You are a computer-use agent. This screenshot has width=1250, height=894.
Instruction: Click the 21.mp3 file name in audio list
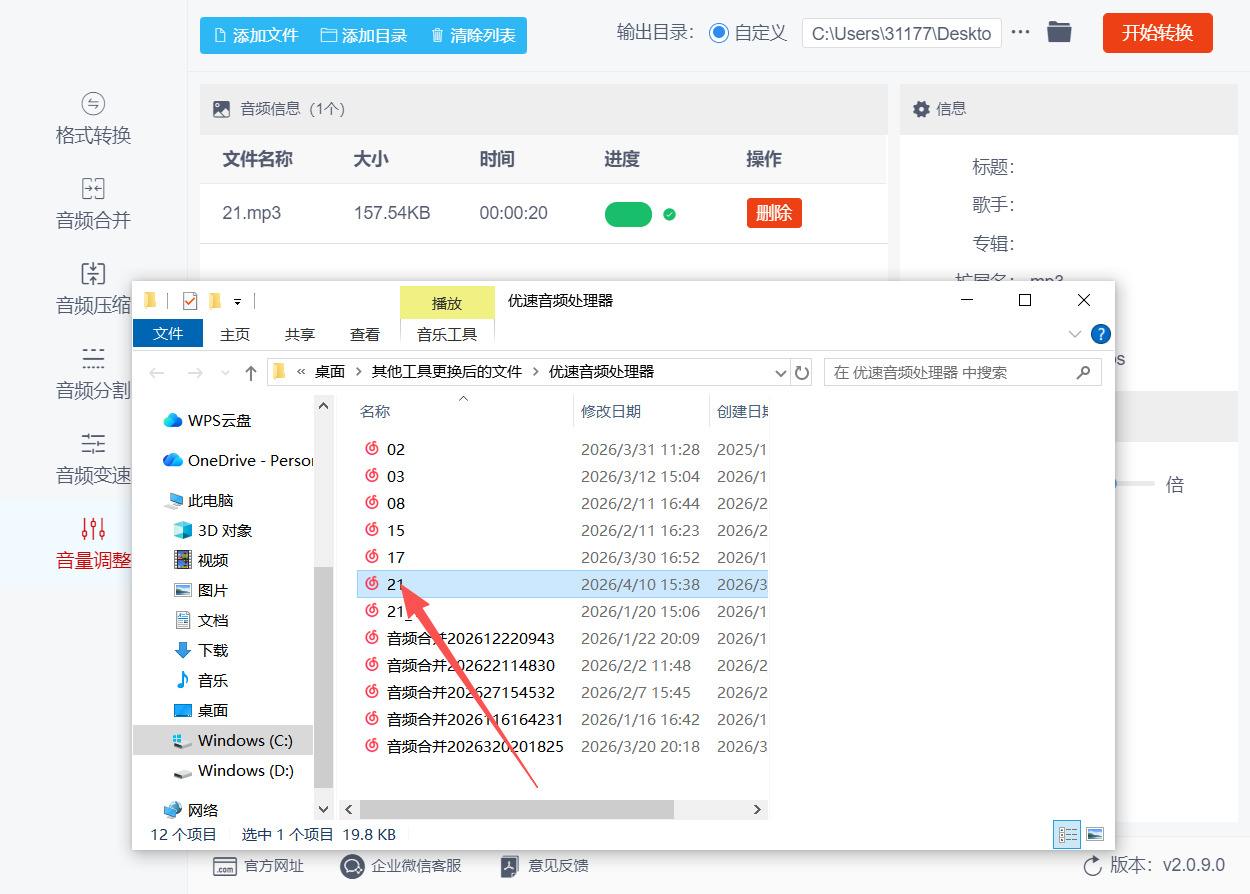pyautogui.click(x=251, y=213)
